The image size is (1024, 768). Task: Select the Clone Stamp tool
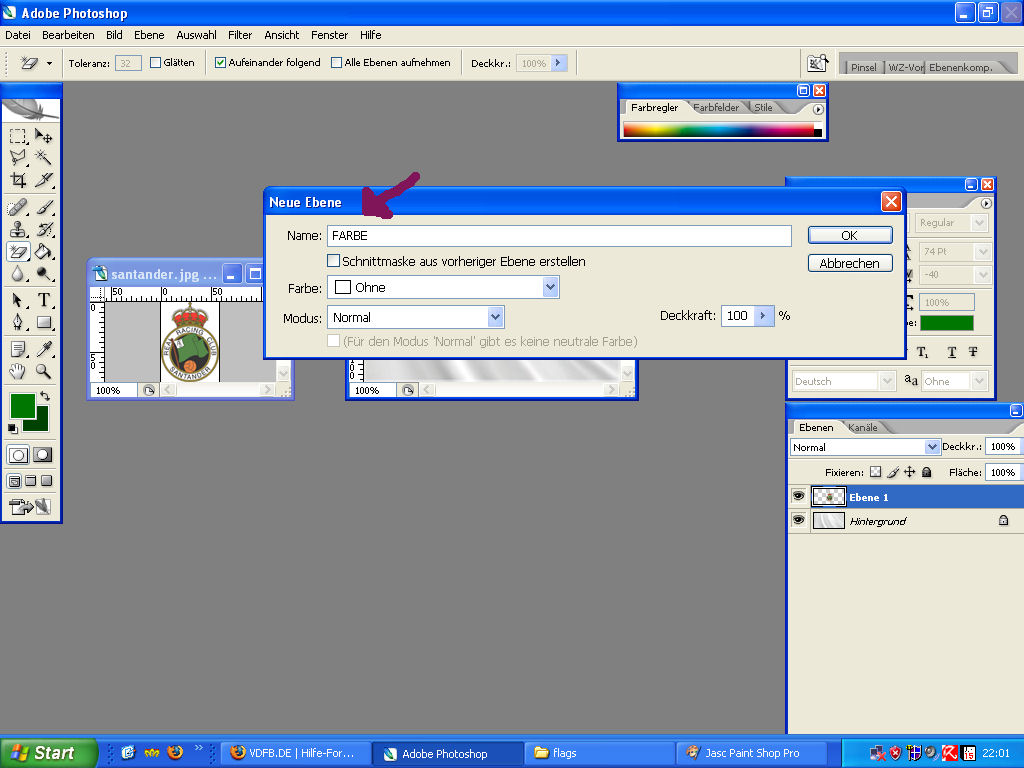click(18, 229)
